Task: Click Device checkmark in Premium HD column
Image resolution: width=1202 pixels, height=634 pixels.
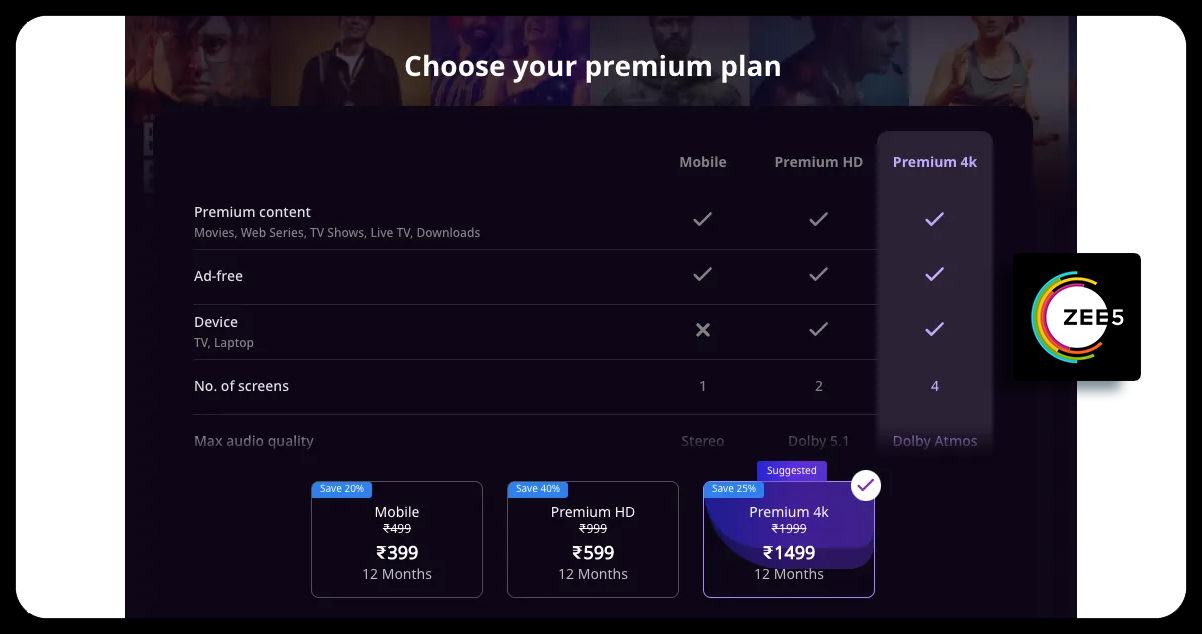Action: [x=819, y=329]
